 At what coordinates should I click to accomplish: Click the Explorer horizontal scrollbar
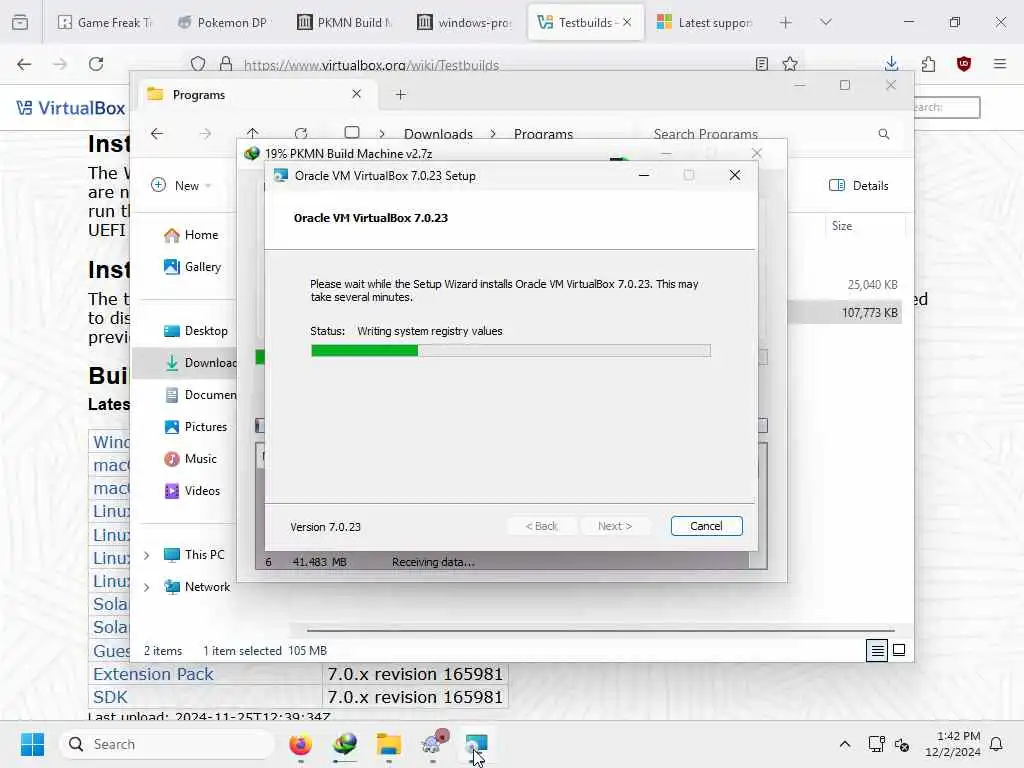pyautogui.click(x=600, y=631)
